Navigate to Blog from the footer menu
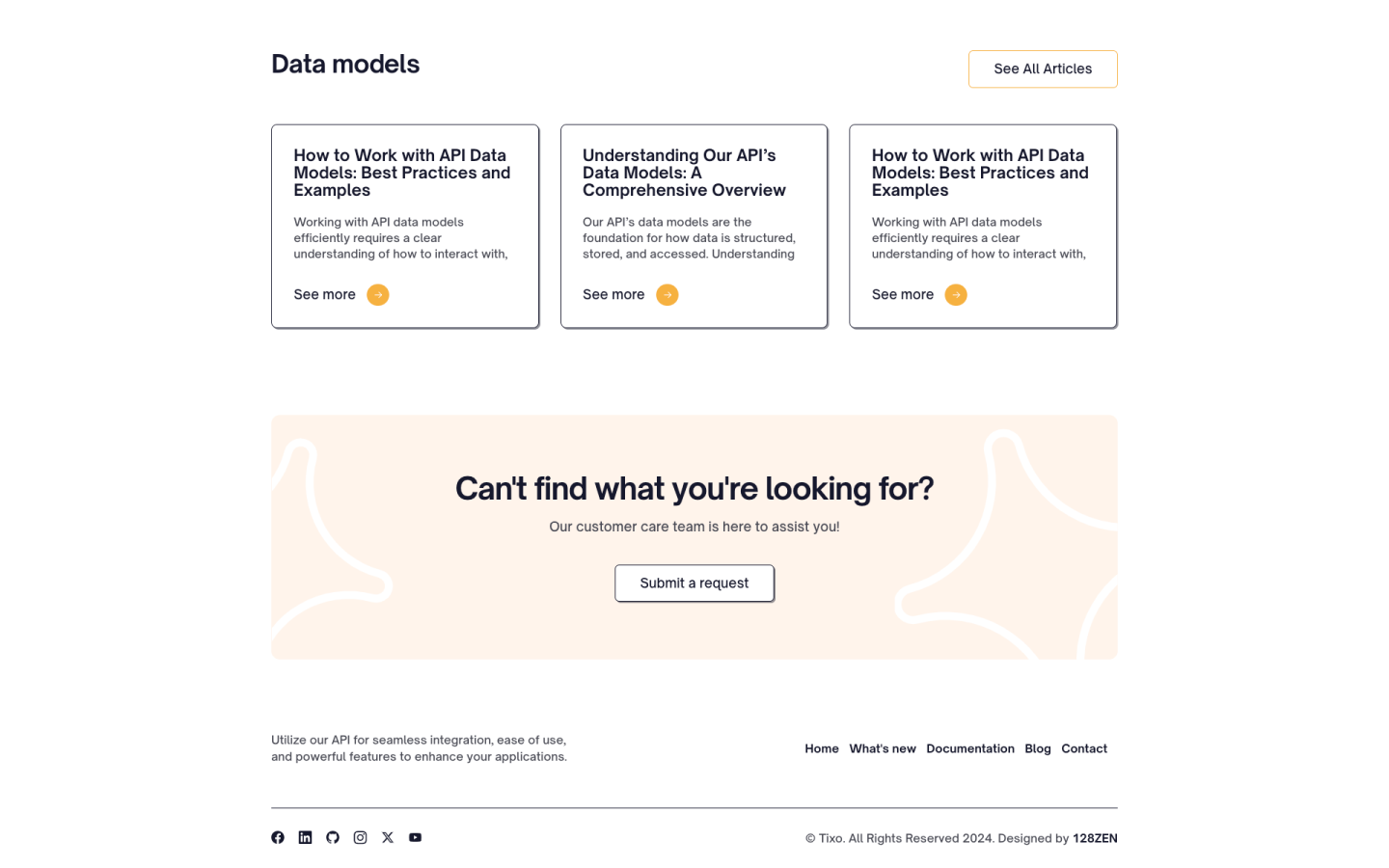The image size is (1389, 868). pos(1038,748)
